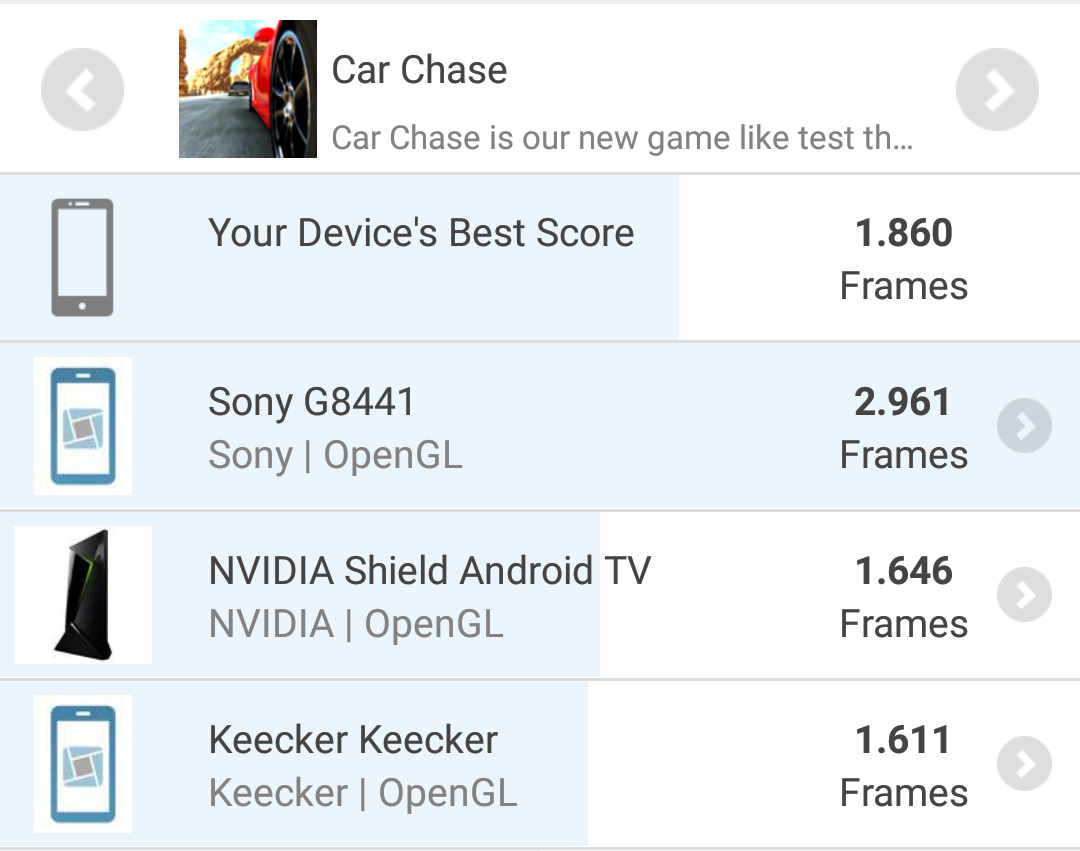
Task: Go to the next benchmark test arrow
Action: 997,90
